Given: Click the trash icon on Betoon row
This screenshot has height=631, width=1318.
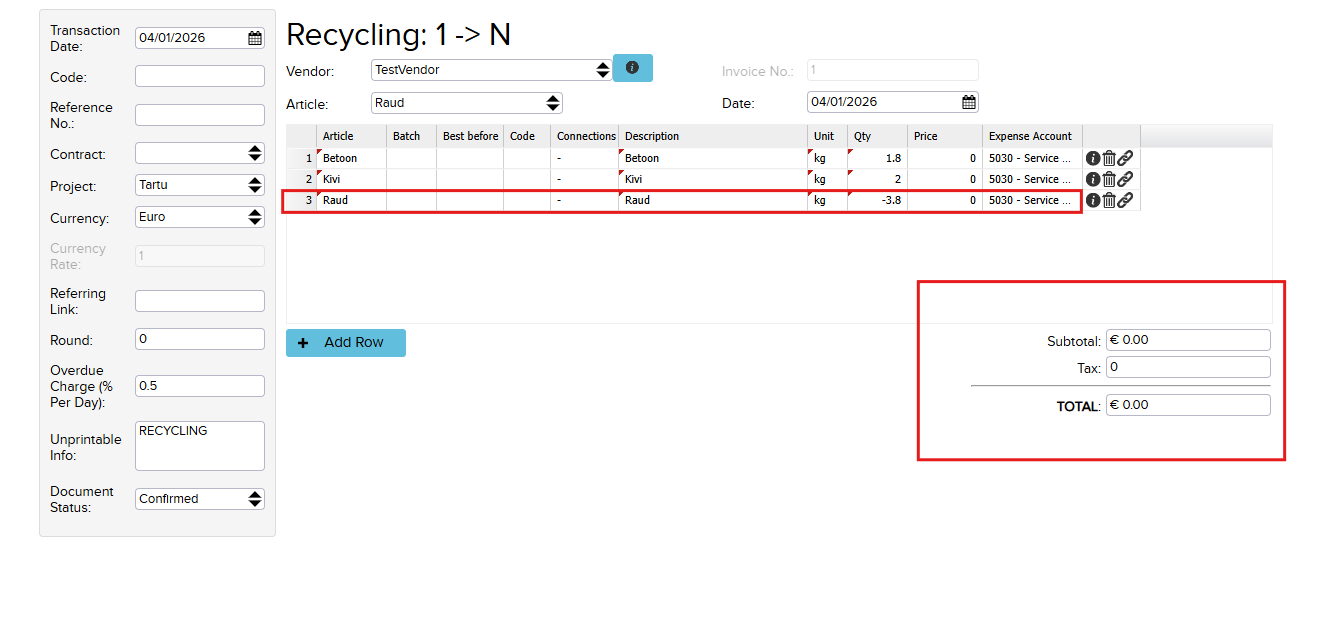Looking at the screenshot, I should click(1109, 158).
